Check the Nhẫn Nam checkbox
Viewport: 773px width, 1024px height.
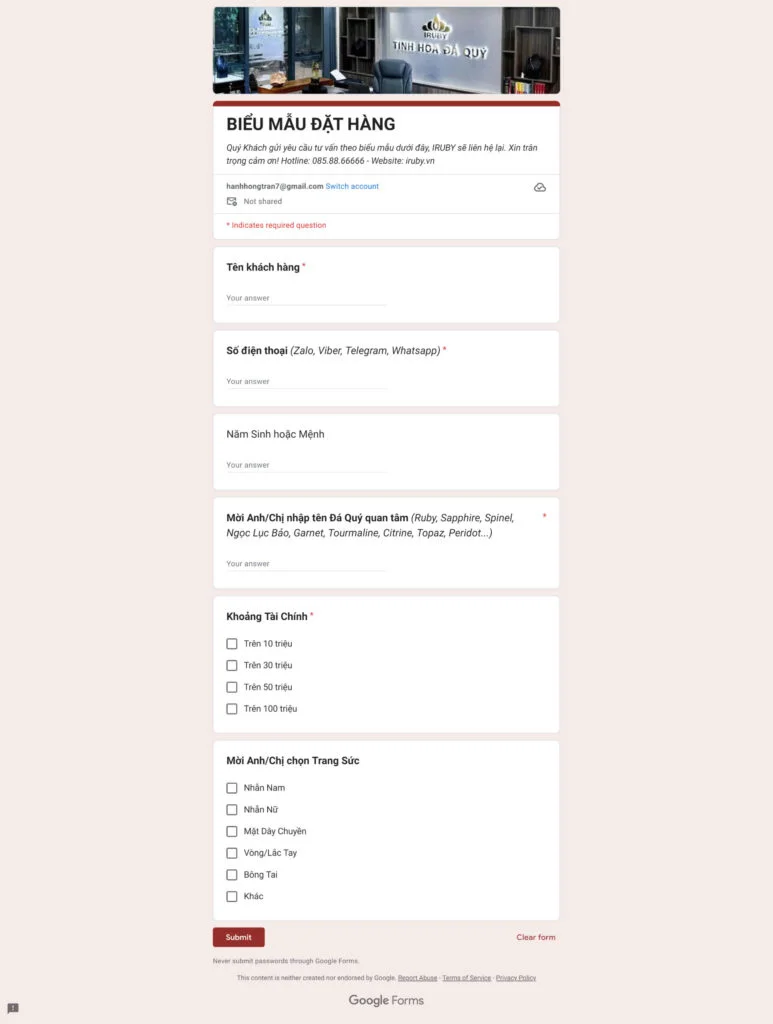(x=232, y=788)
